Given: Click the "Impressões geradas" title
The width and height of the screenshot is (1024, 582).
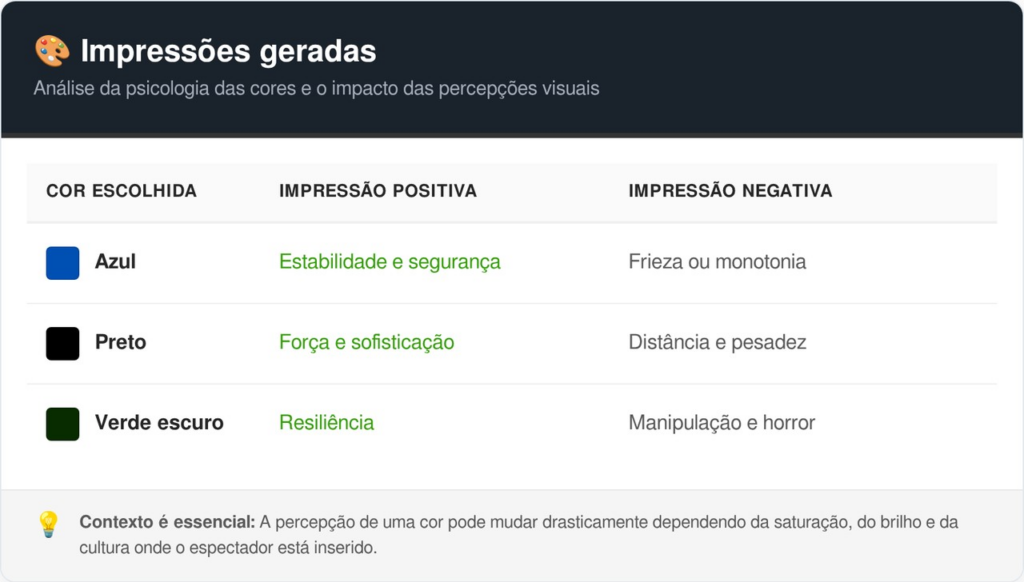Looking at the screenshot, I should tap(228, 51).
